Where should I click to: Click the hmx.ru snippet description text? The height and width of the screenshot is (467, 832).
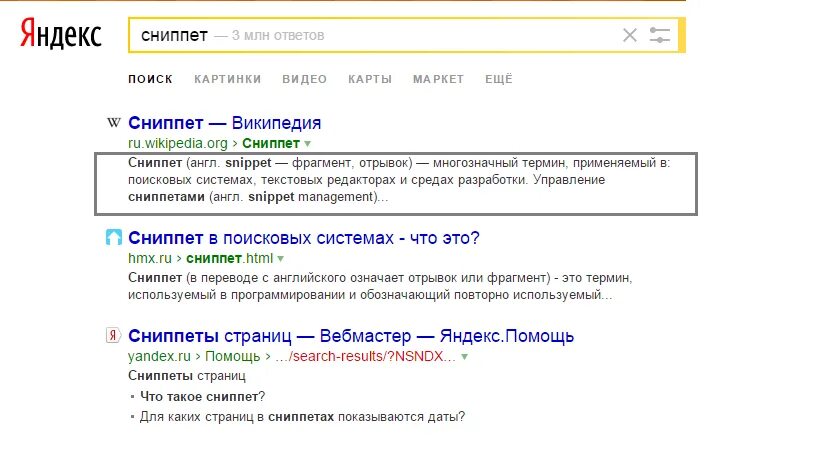click(380, 286)
